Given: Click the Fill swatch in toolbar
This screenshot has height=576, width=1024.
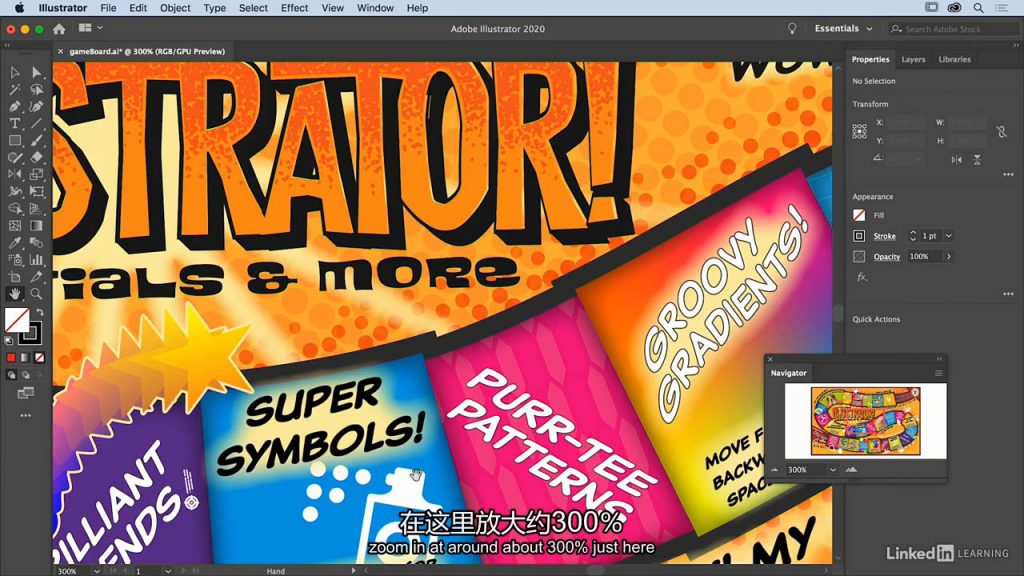Looking at the screenshot, I should tap(16, 321).
